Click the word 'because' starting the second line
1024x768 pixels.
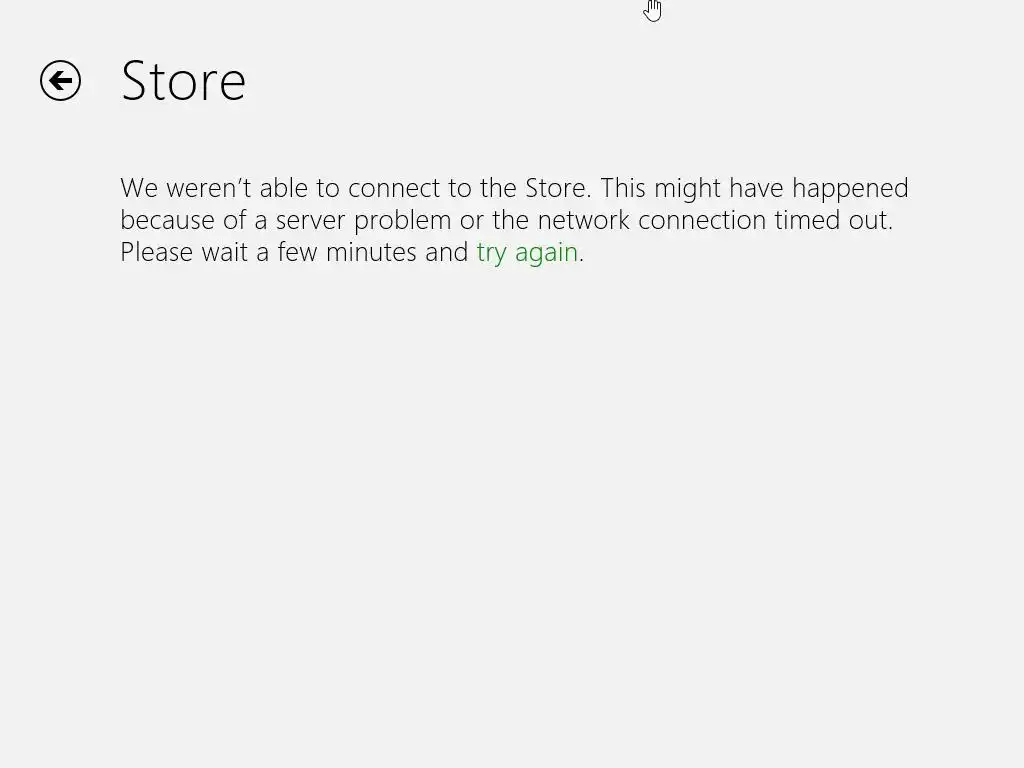pyautogui.click(x=167, y=220)
